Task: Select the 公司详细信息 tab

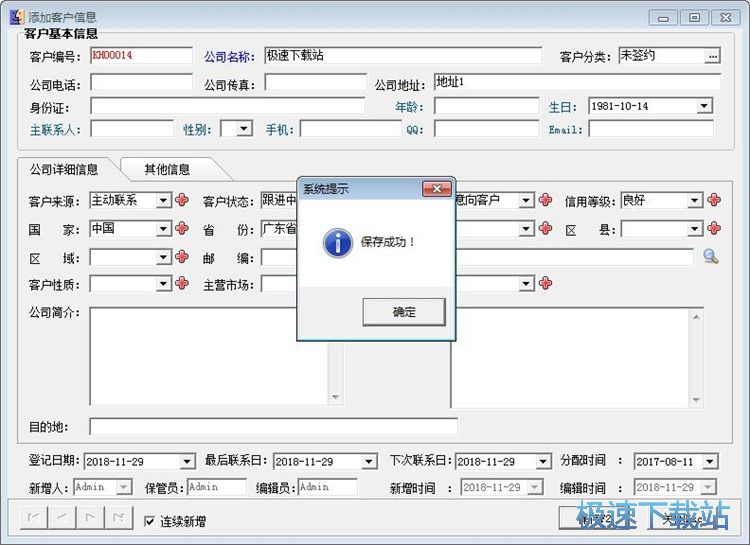Action: pos(64,169)
